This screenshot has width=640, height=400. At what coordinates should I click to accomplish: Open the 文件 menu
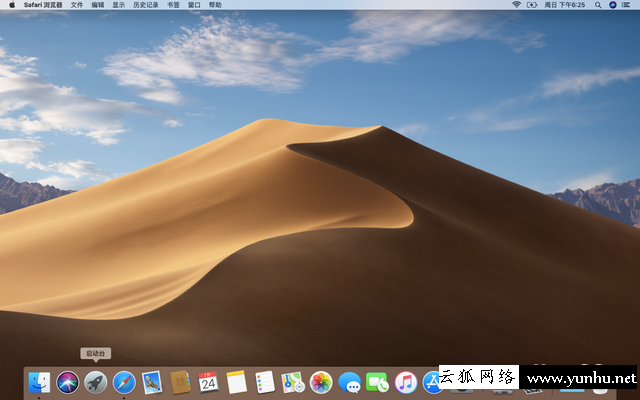pyautogui.click(x=77, y=5)
